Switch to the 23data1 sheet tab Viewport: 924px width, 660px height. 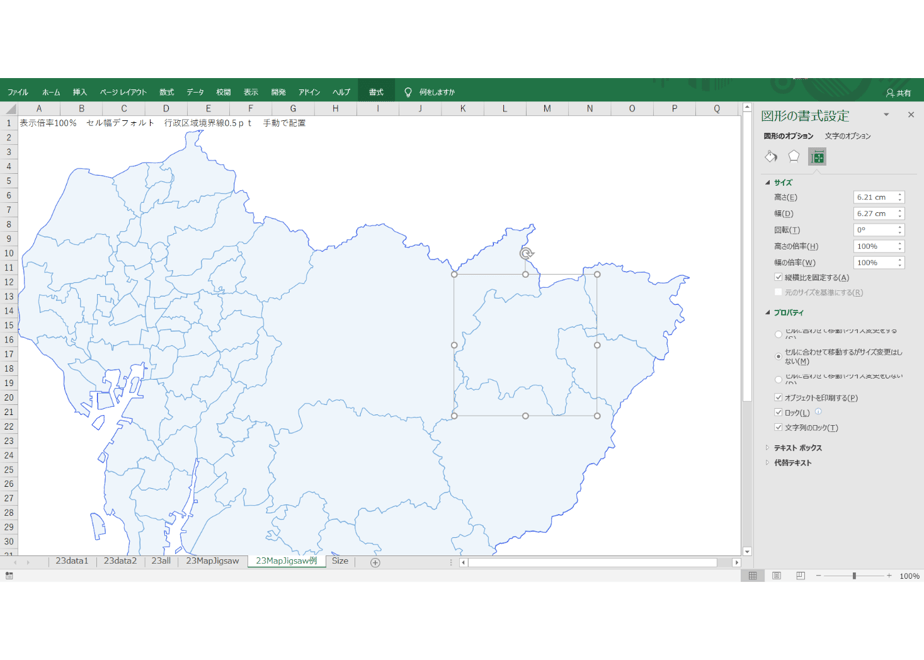click(72, 561)
